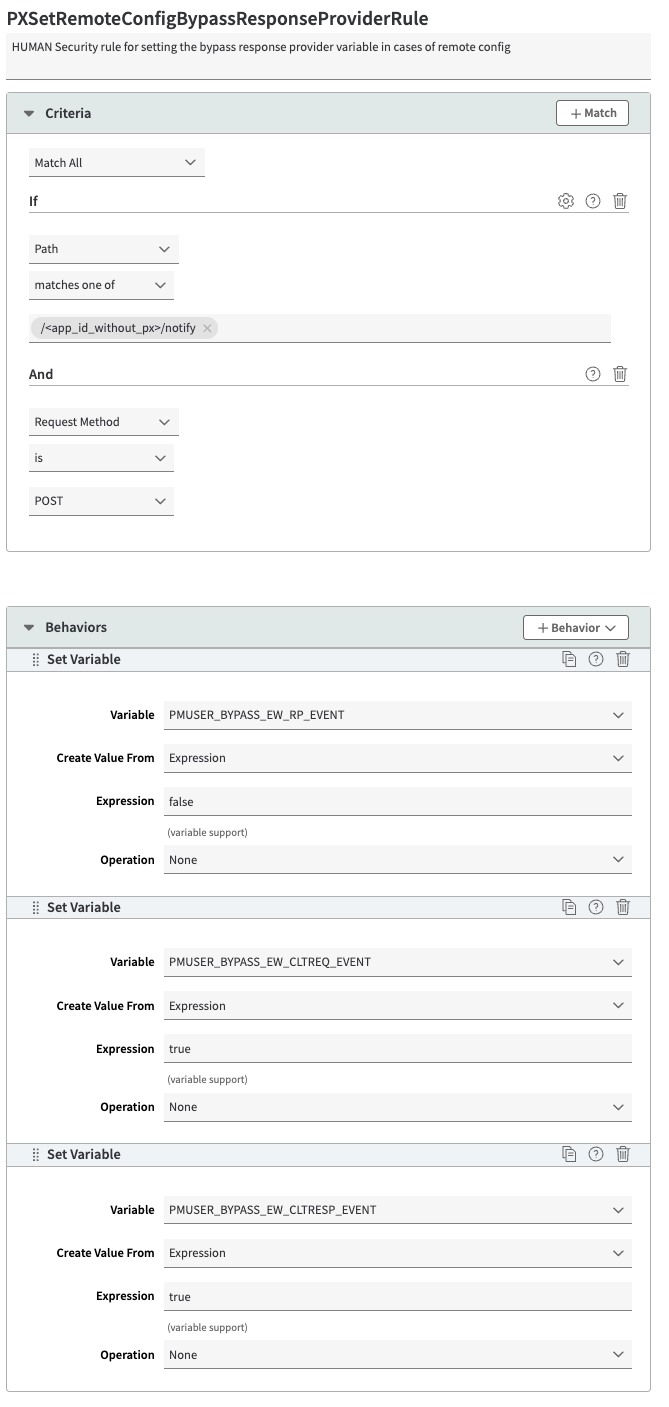This screenshot has width=669, height=1407.
Task: Delete the Request Method condition with its trash icon
Action: click(x=620, y=374)
